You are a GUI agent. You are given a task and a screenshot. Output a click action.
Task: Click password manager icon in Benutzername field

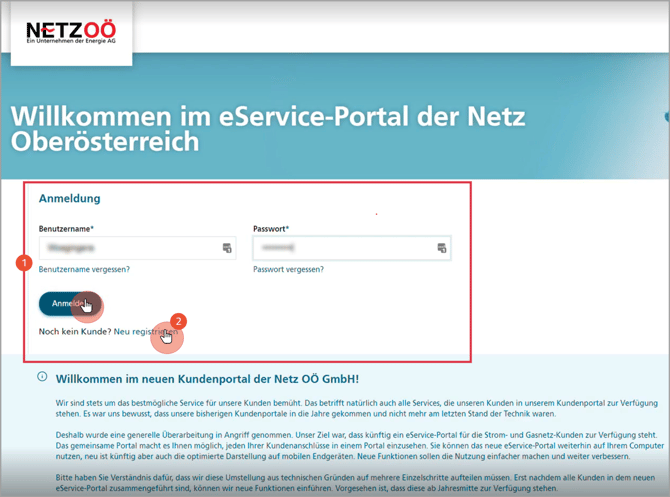point(227,248)
